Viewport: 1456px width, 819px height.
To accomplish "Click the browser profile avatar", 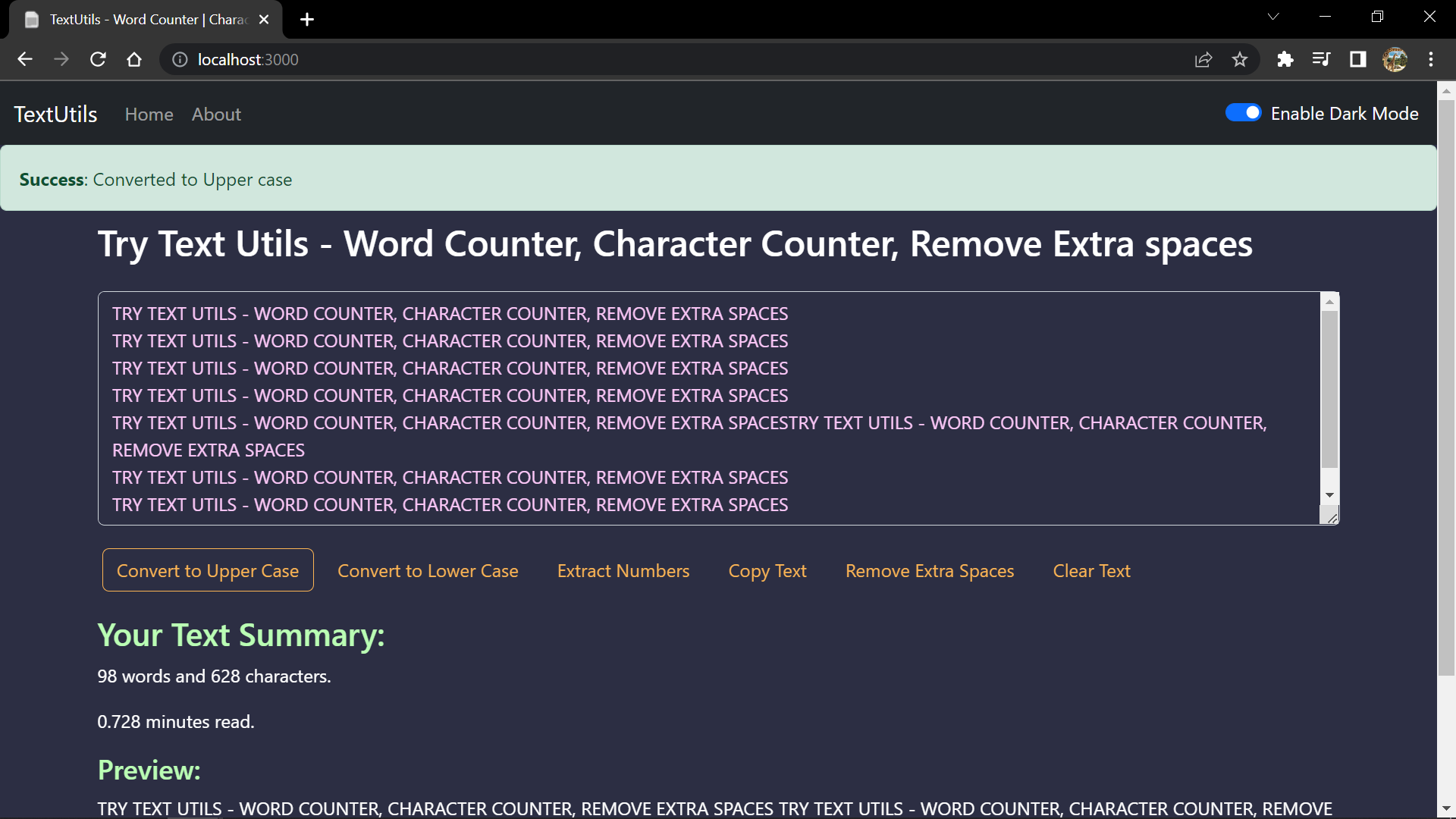I will tap(1396, 59).
